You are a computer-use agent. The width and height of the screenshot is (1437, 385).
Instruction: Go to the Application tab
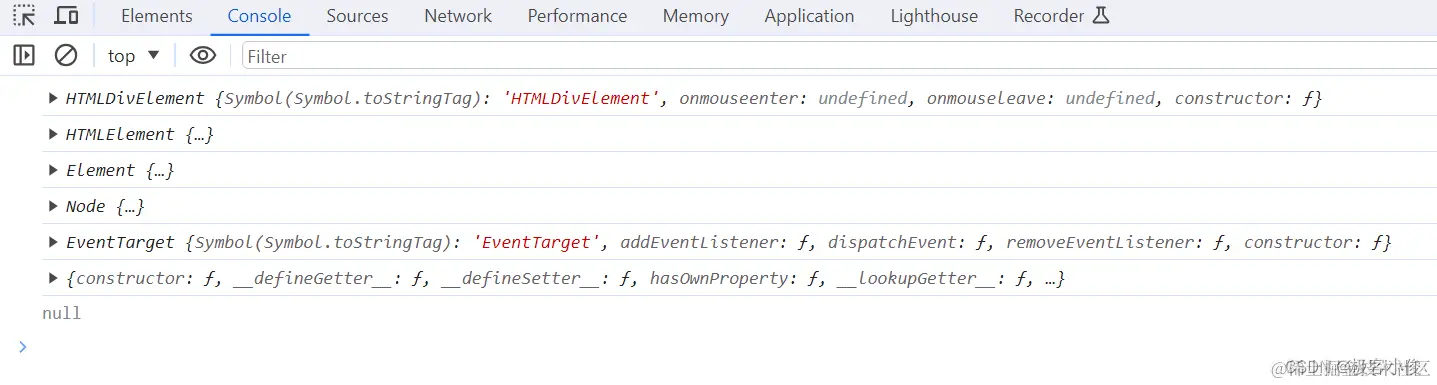[809, 16]
